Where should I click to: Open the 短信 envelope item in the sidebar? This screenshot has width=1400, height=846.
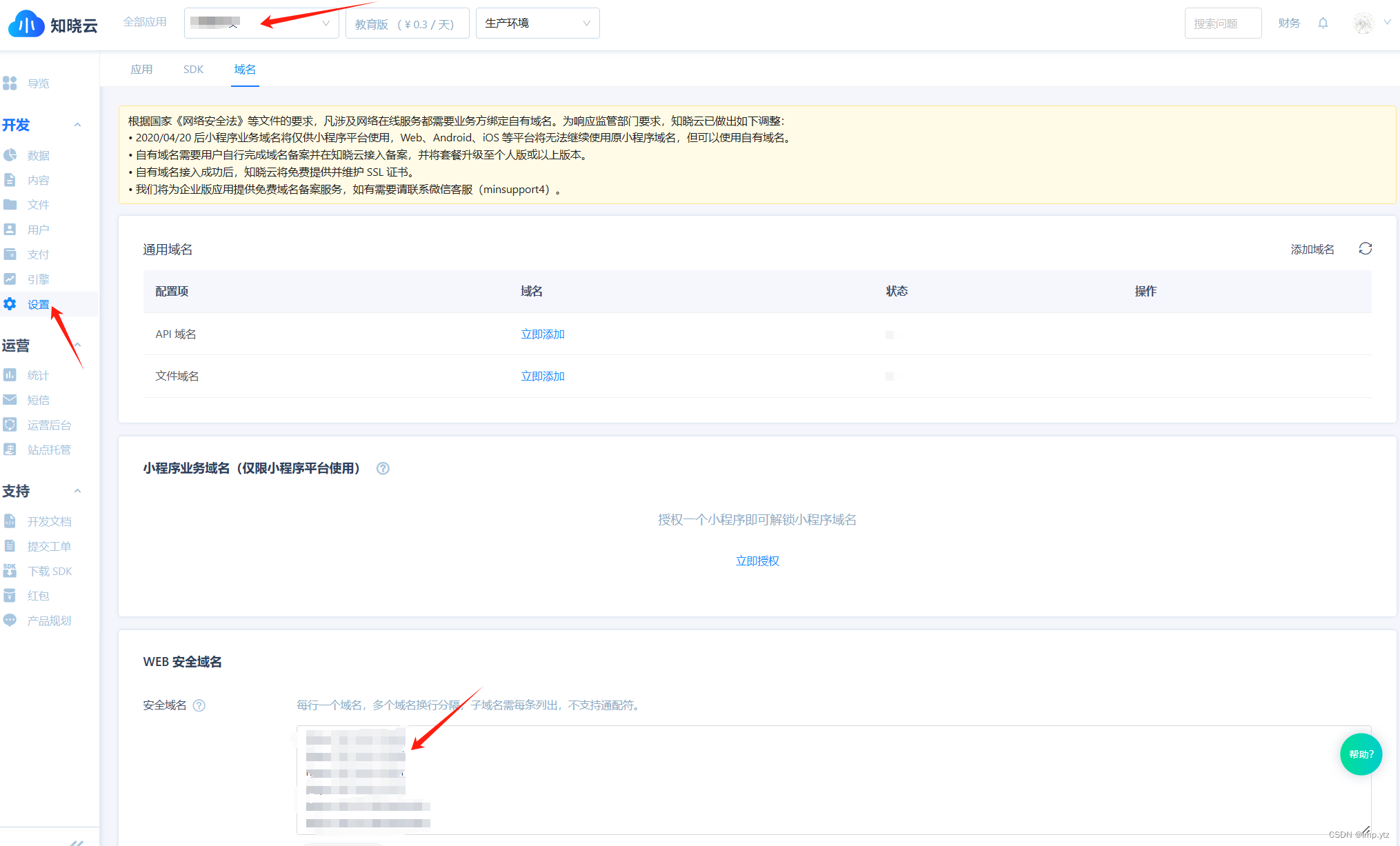[37, 400]
